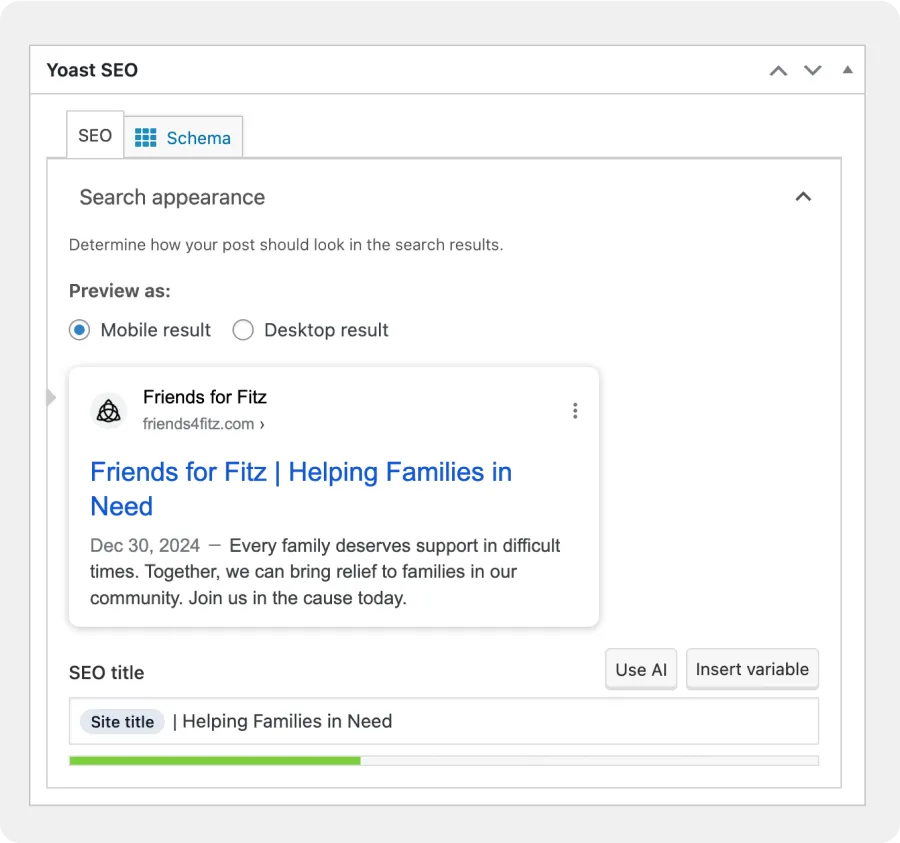Move Yoast SEO panel up
This screenshot has height=843, width=900.
tap(778, 71)
